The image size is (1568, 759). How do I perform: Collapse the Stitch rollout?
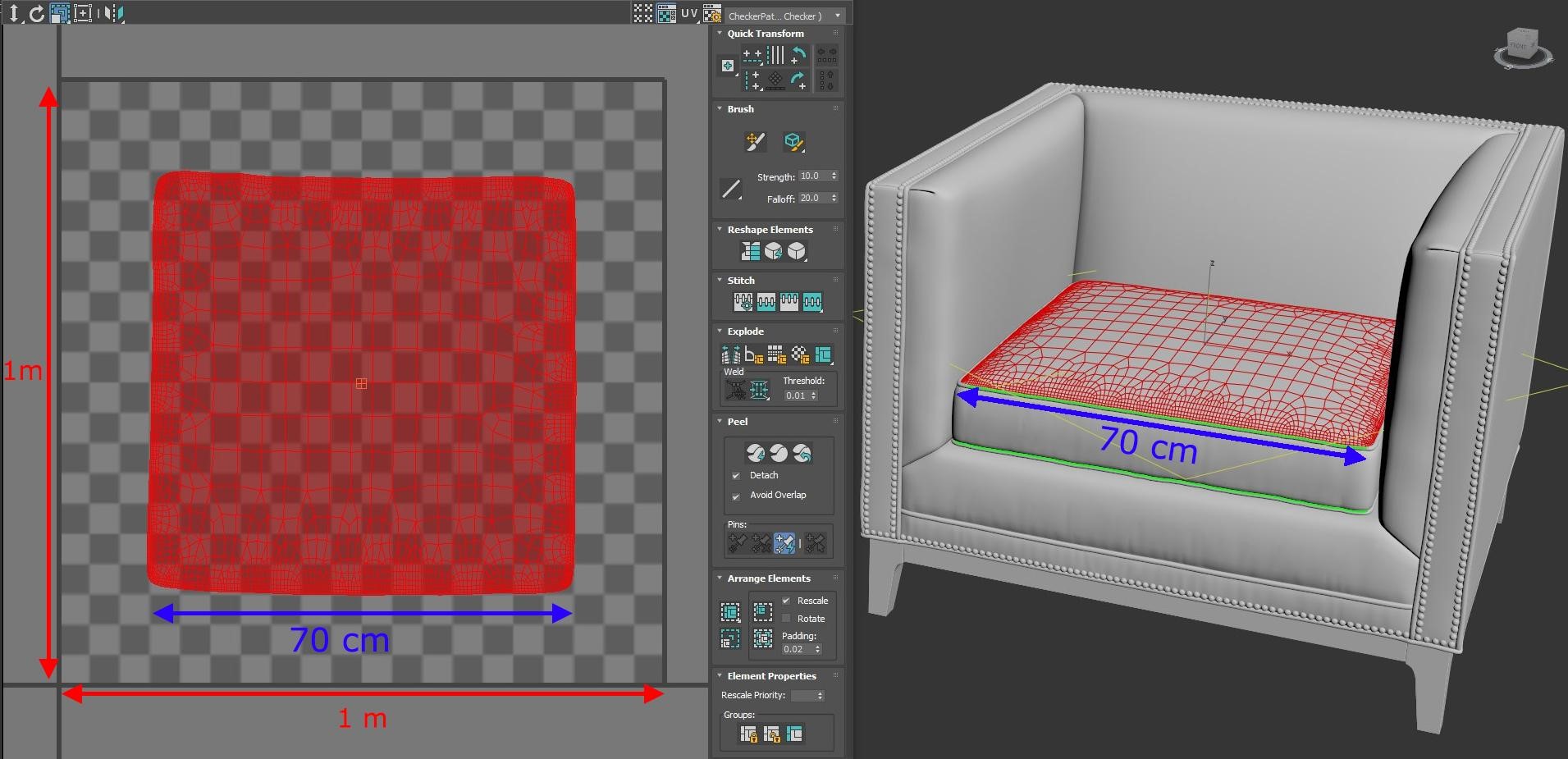pos(720,280)
